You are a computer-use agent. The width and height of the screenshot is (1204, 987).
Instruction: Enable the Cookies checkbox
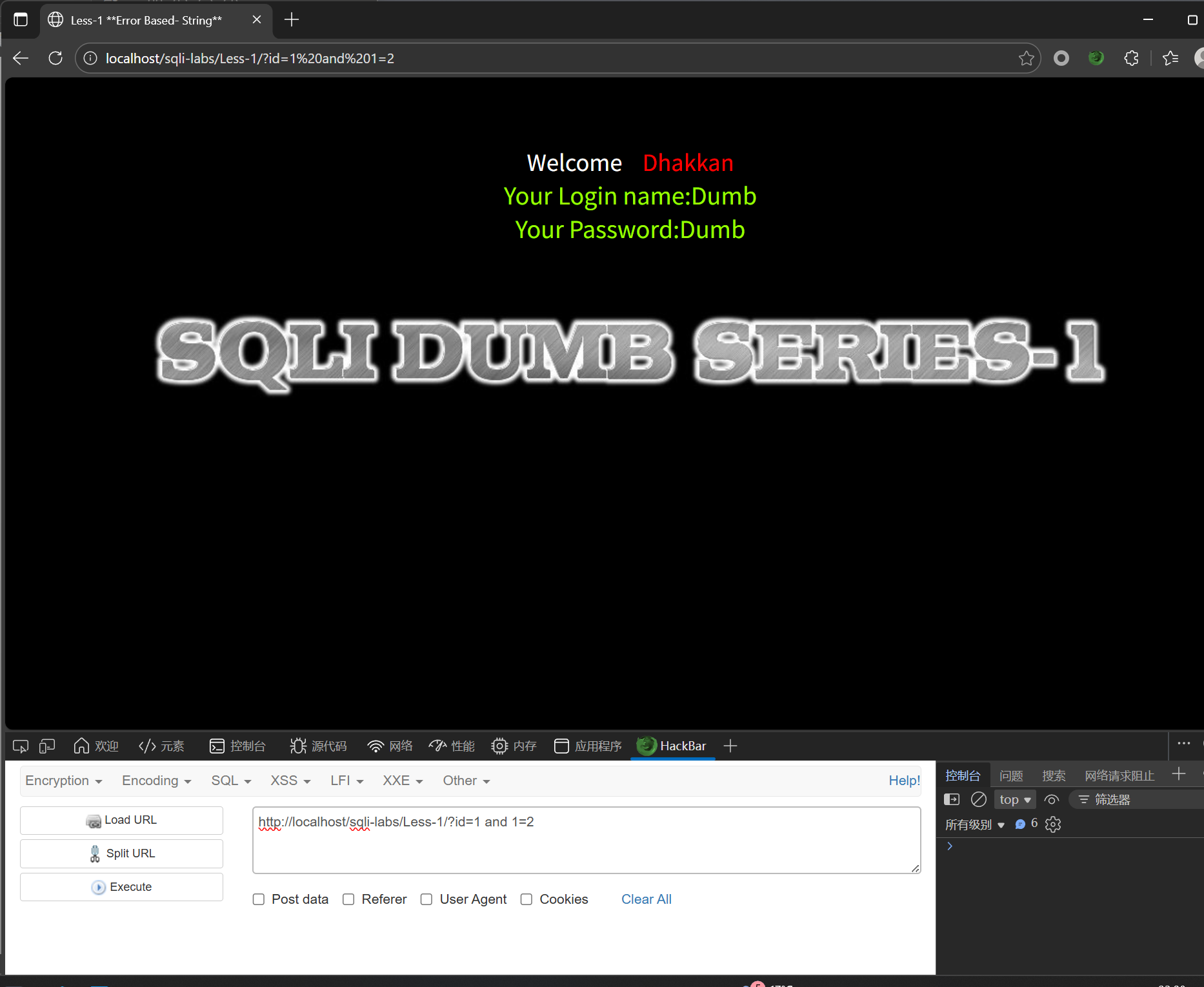pos(527,899)
